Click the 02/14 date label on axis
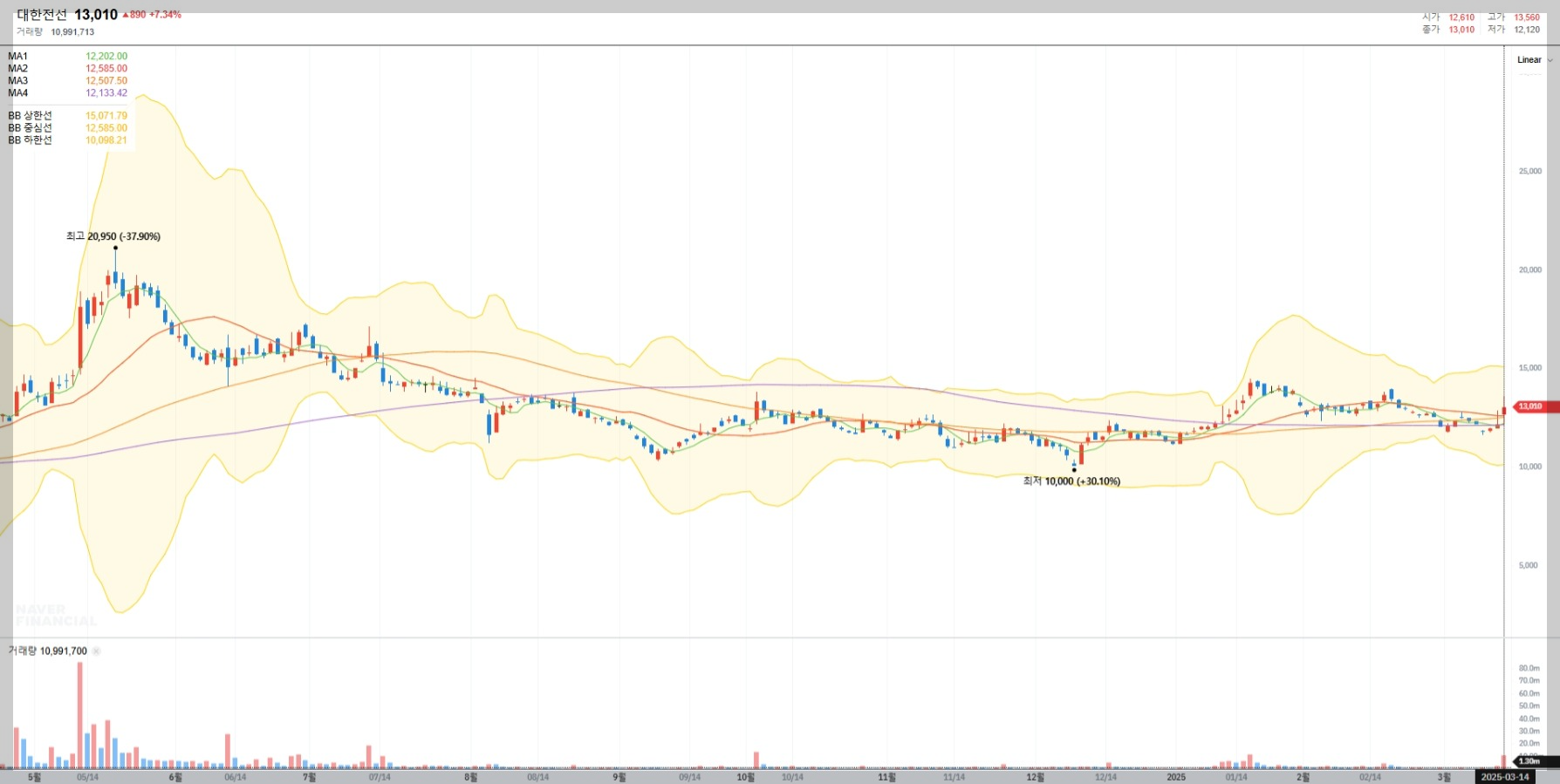Viewport: 1560px width, 784px height. point(1370,777)
